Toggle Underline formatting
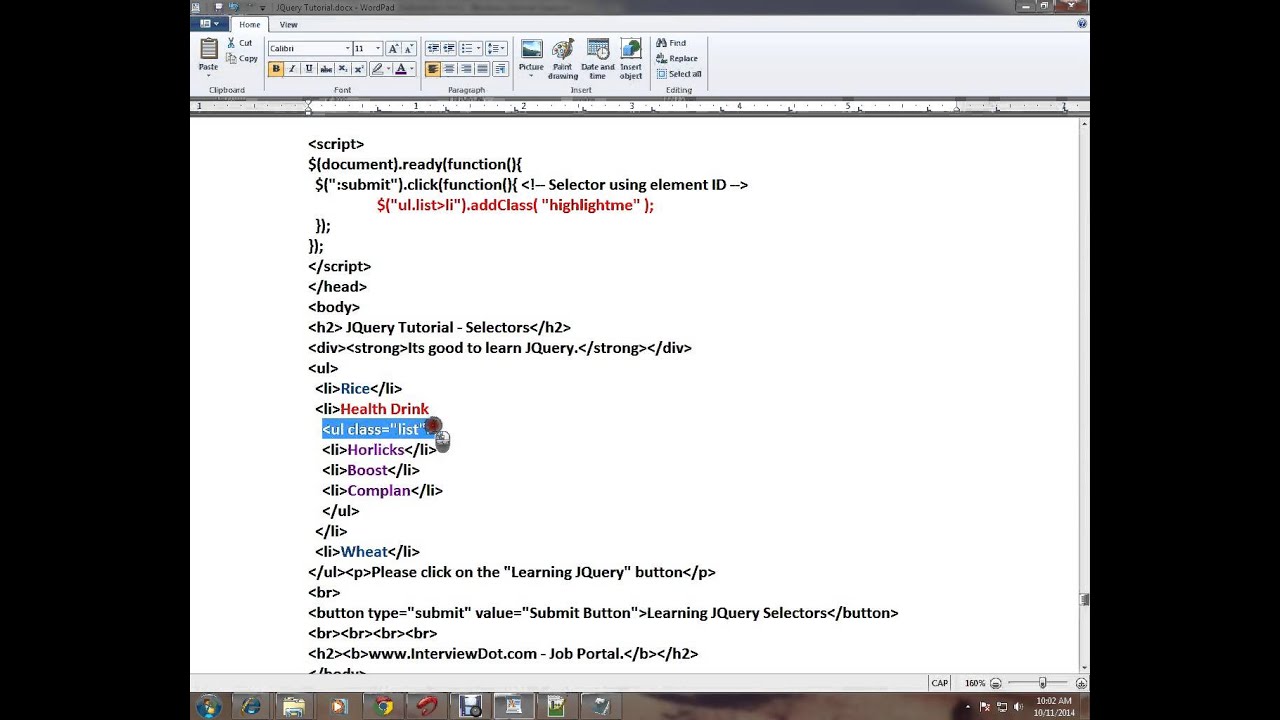1280x720 pixels. [x=308, y=69]
